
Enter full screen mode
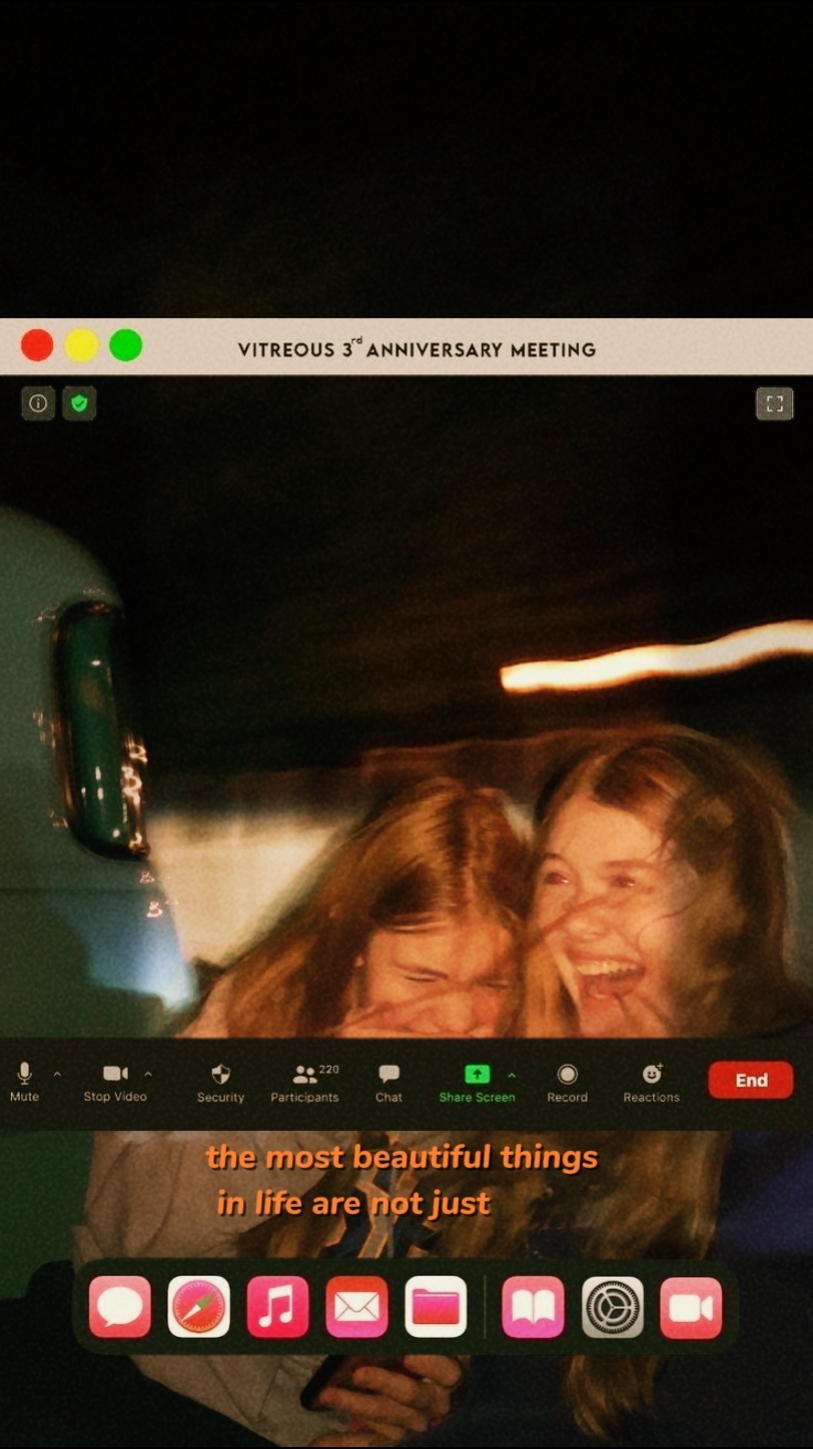[774, 403]
